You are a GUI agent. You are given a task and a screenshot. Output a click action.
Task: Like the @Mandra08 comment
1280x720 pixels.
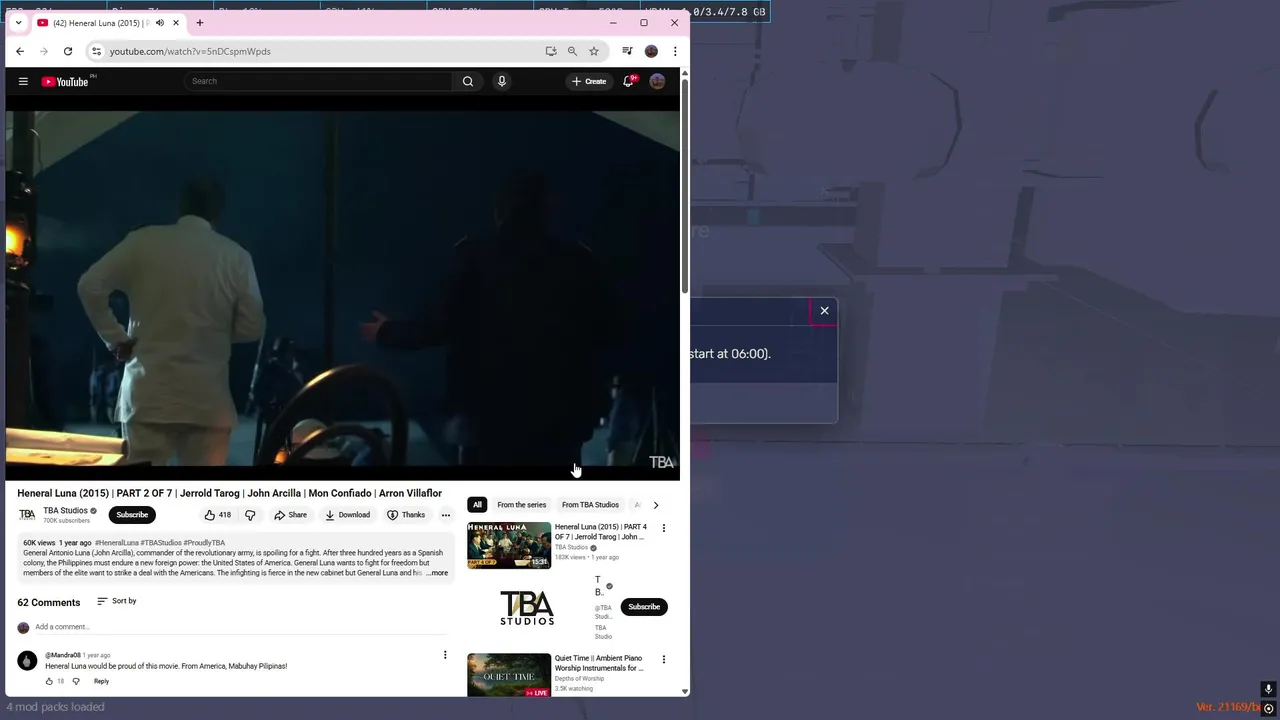click(x=49, y=681)
